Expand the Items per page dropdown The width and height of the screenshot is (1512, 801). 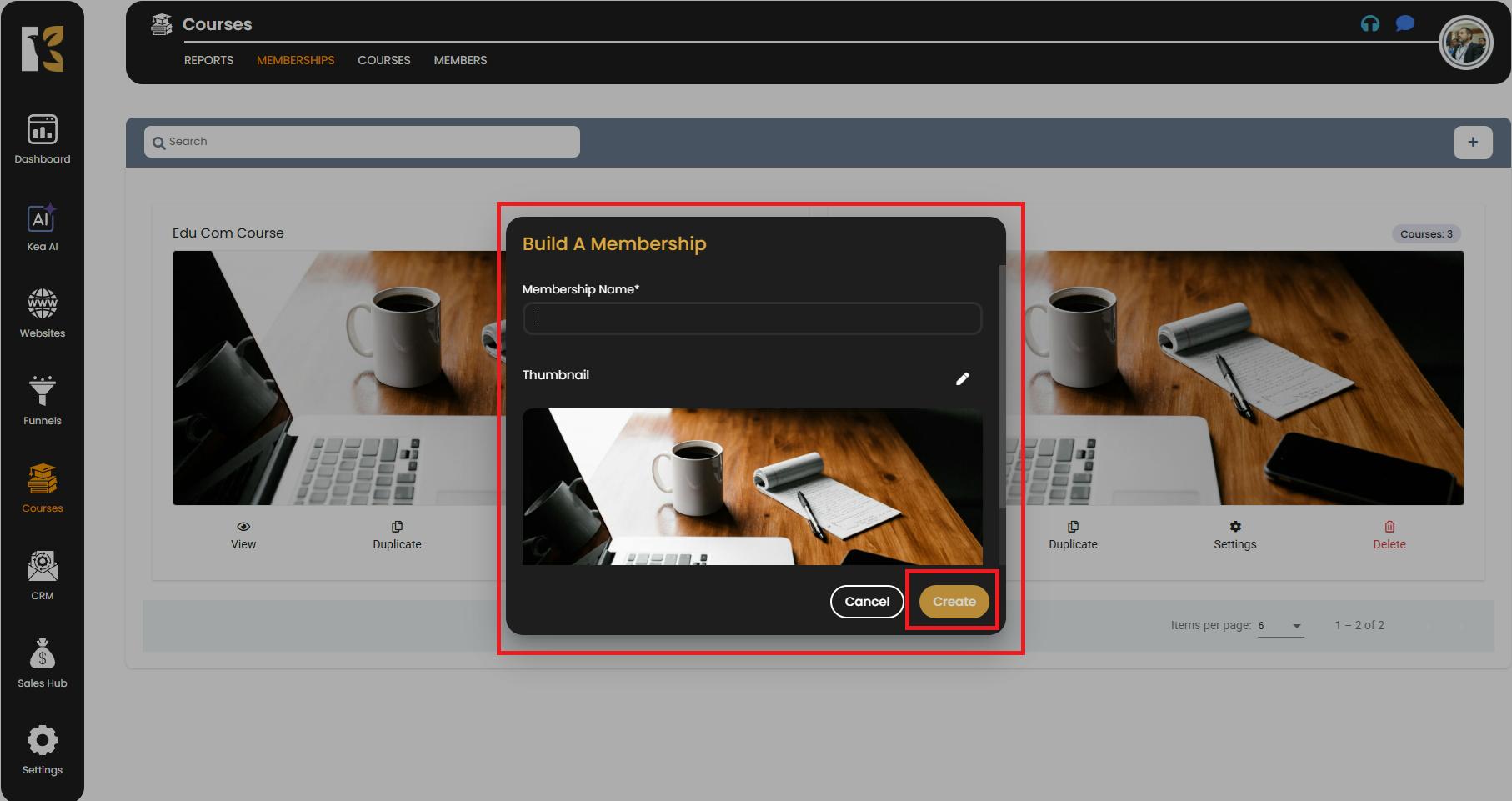(x=1296, y=626)
